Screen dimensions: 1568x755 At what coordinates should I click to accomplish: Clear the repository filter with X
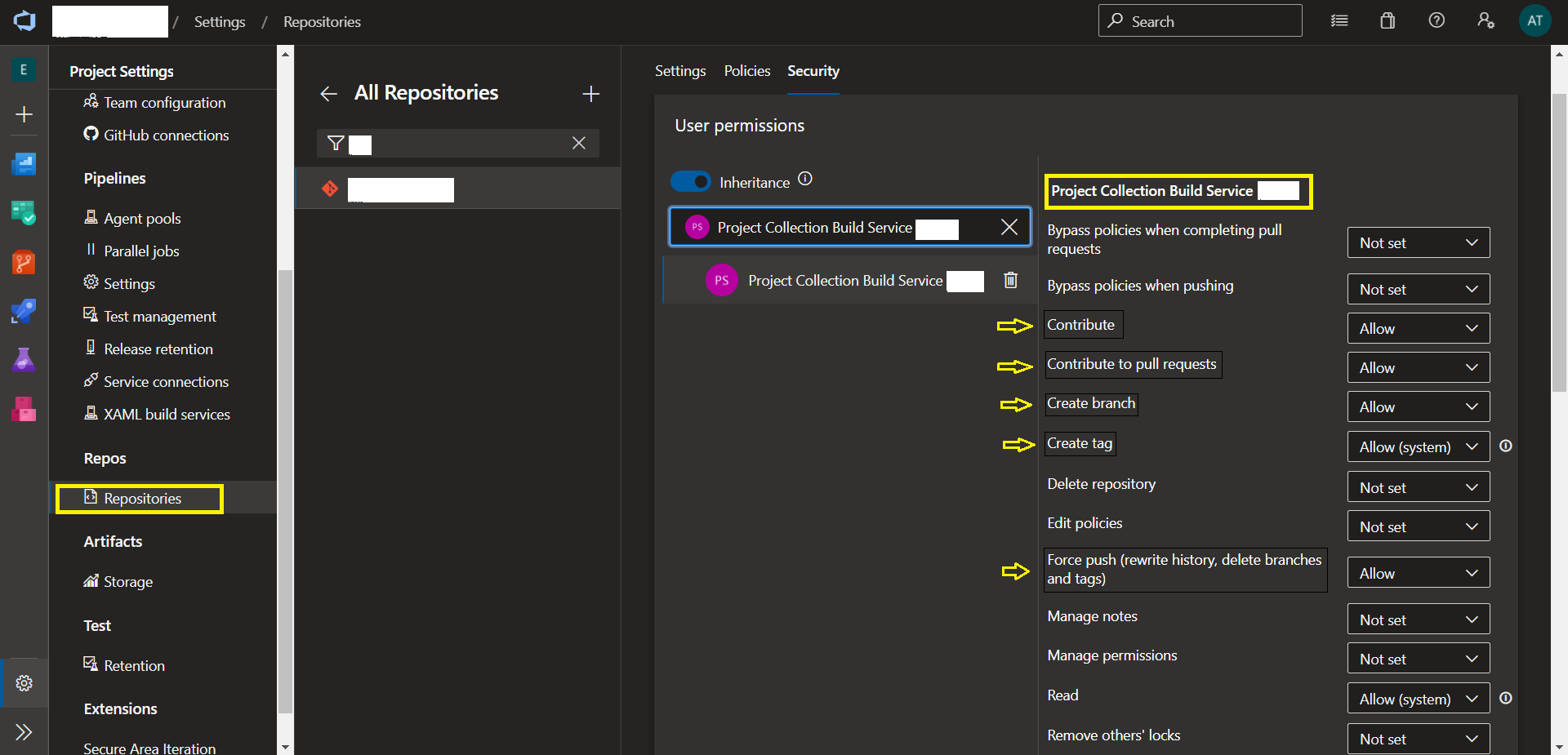[578, 143]
